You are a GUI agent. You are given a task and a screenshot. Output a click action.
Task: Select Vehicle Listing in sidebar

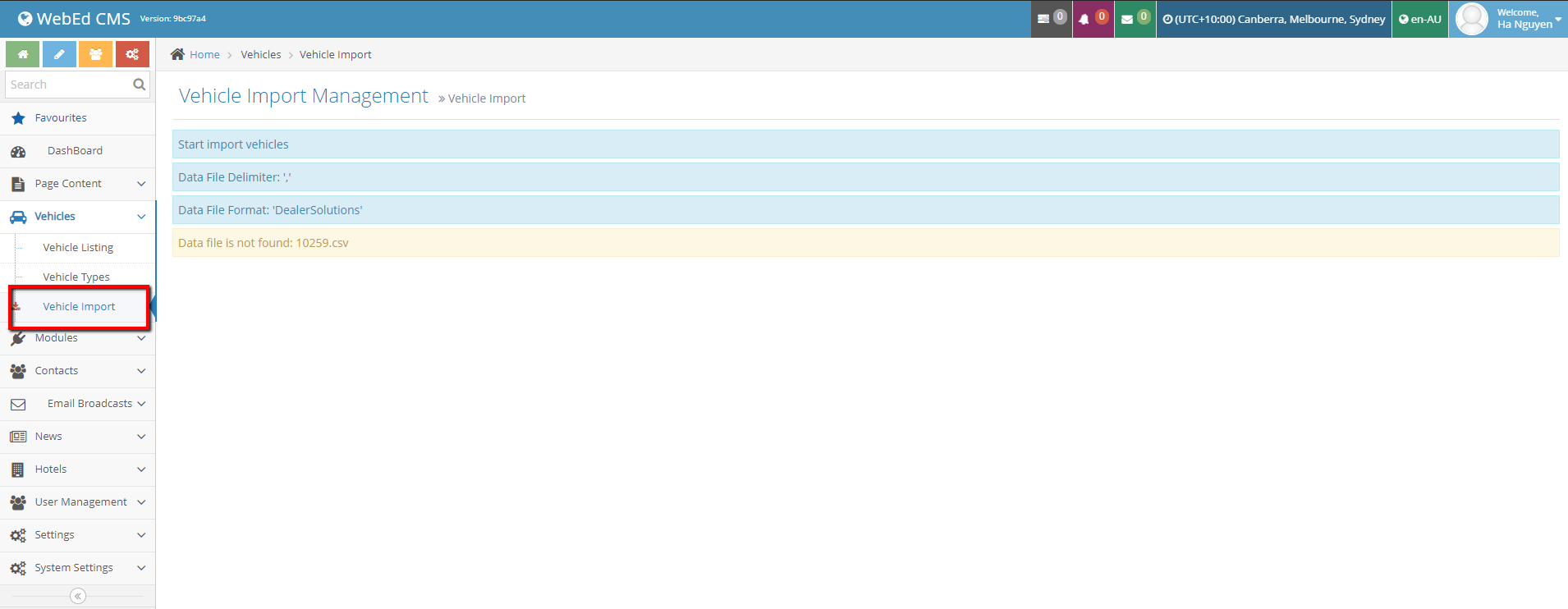coord(78,248)
